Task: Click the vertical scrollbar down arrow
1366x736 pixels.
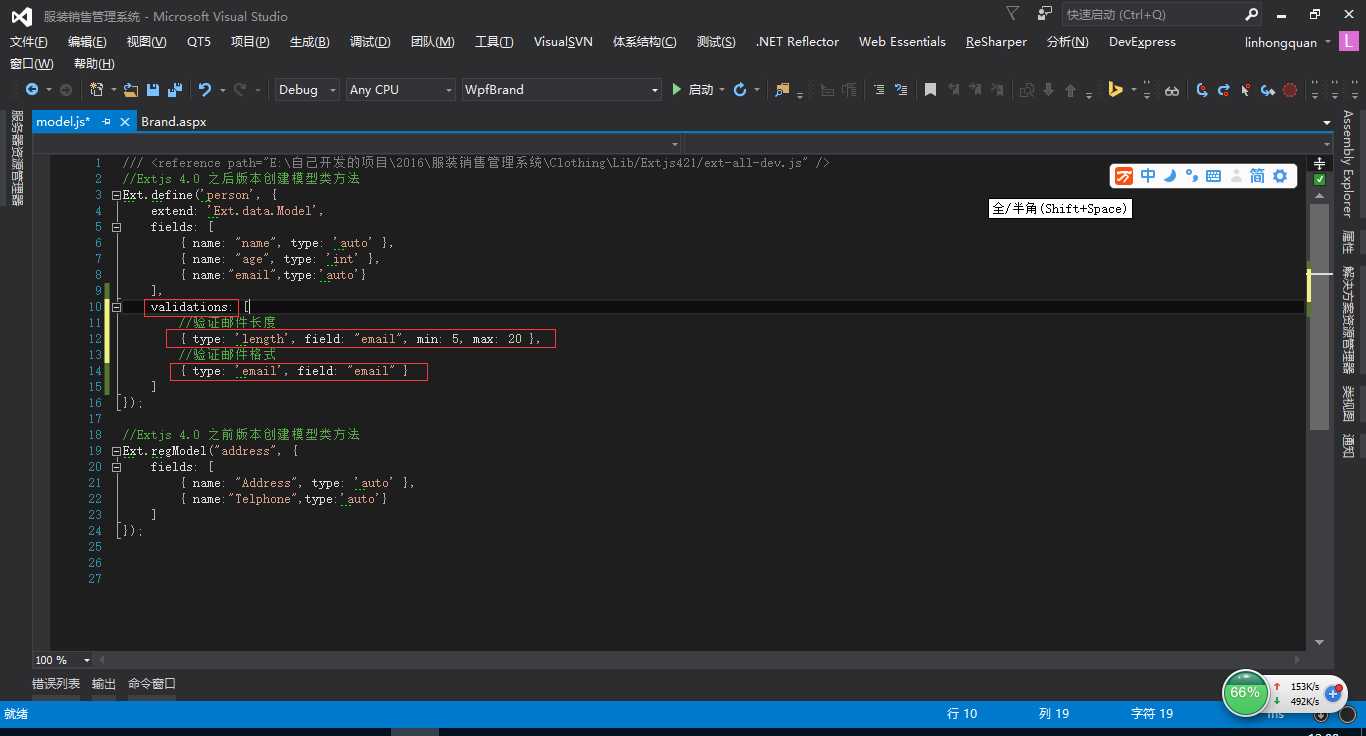Action: point(1319,642)
